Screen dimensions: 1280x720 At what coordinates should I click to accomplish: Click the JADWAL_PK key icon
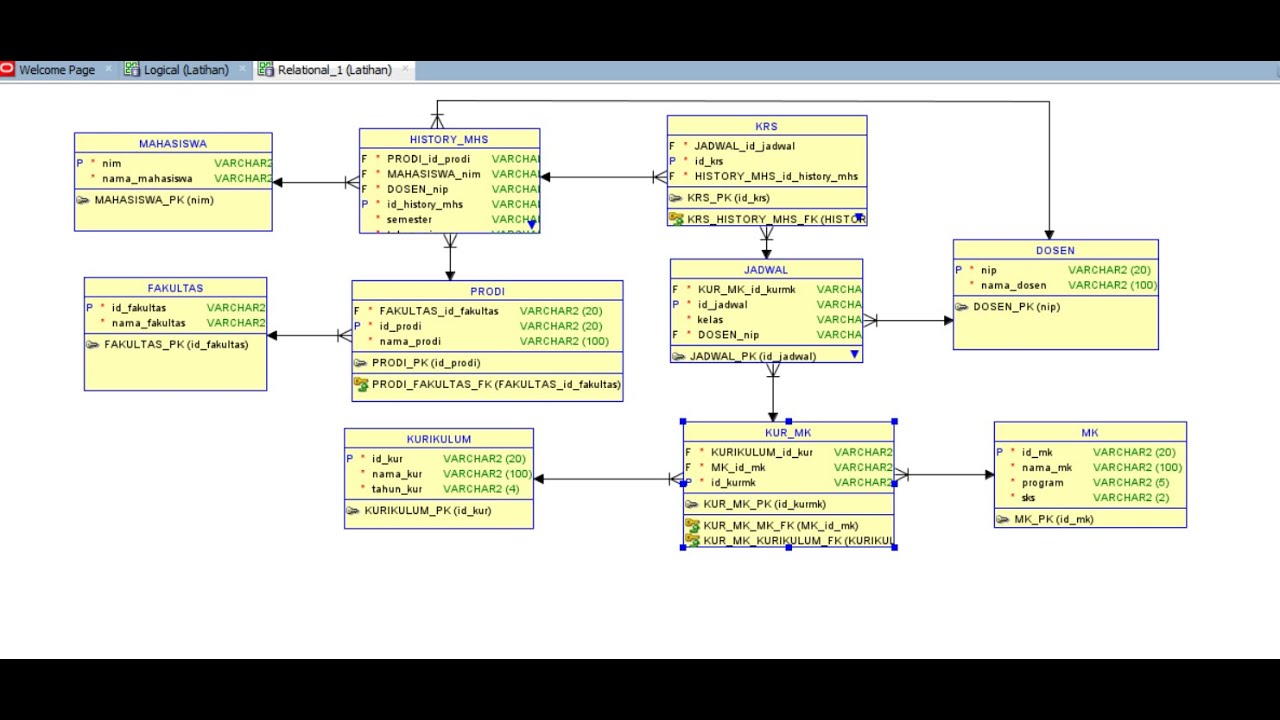pyautogui.click(x=679, y=356)
